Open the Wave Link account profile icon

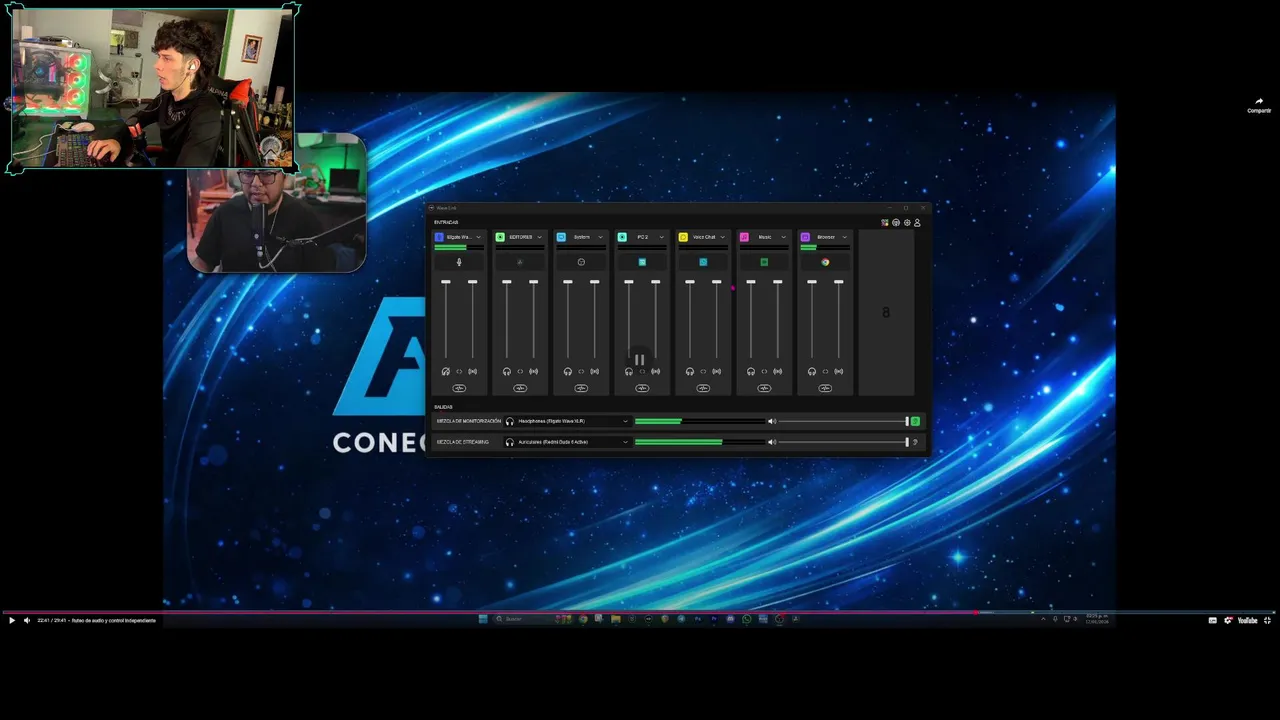tap(917, 222)
